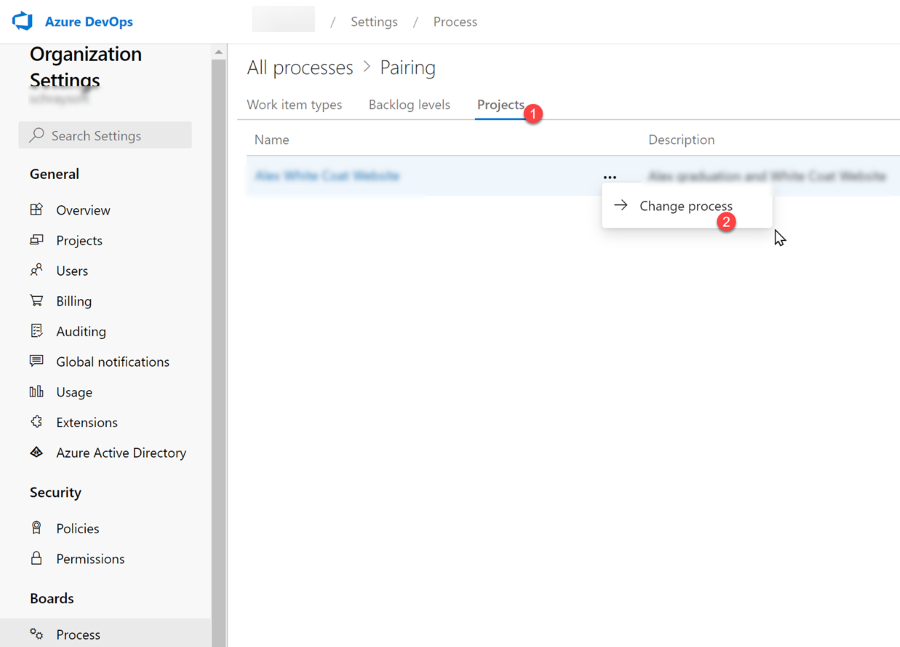Viewport: 900px width, 647px height.
Task: Click the Policies badge icon
Action: tap(36, 528)
